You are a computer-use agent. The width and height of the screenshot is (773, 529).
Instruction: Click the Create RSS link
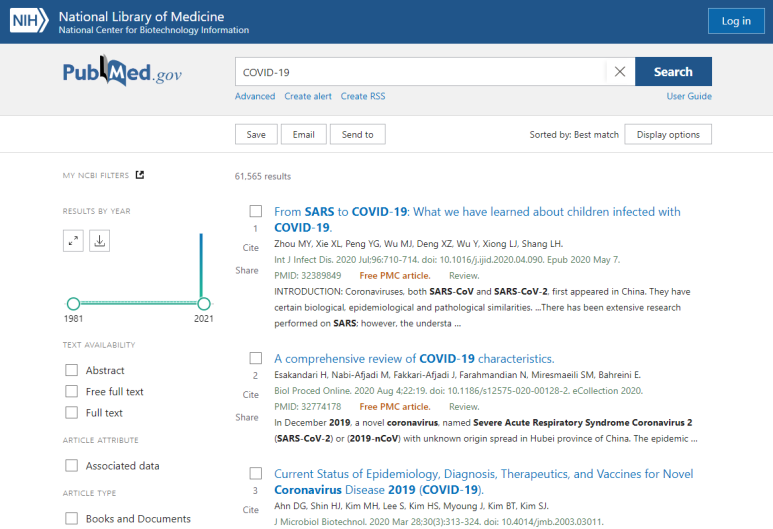point(363,96)
